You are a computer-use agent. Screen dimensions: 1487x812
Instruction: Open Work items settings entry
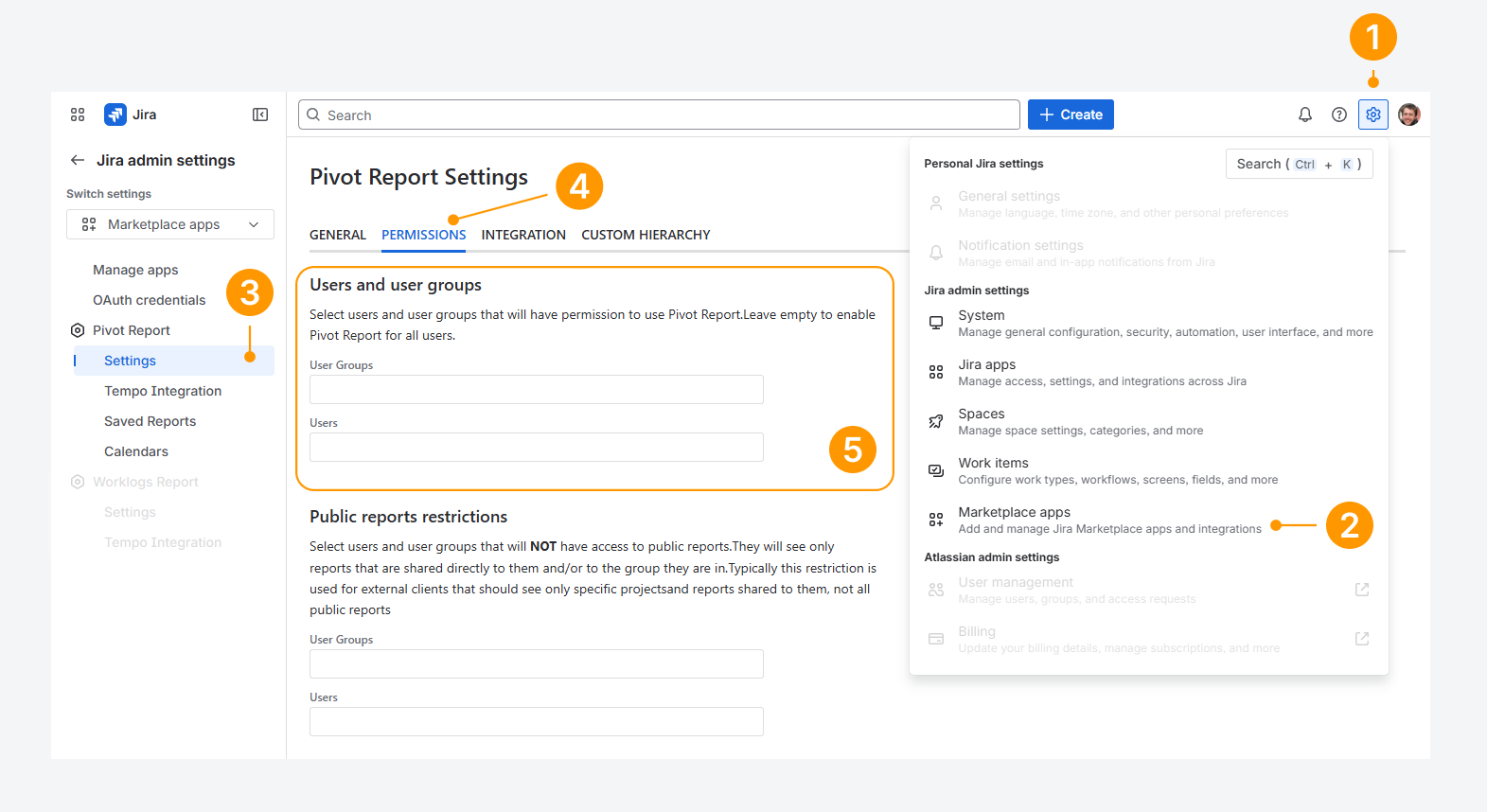[x=1149, y=470]
